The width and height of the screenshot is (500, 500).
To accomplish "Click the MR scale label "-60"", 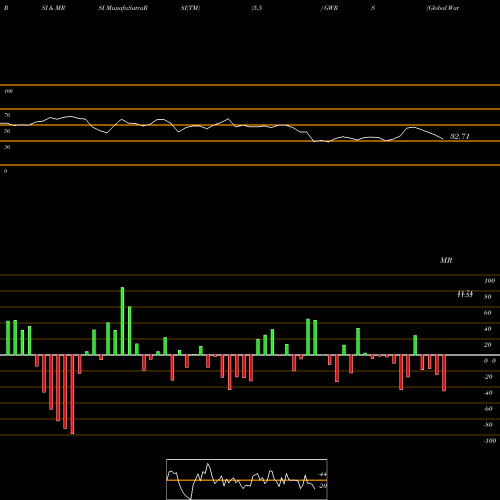I will (488, 409).
